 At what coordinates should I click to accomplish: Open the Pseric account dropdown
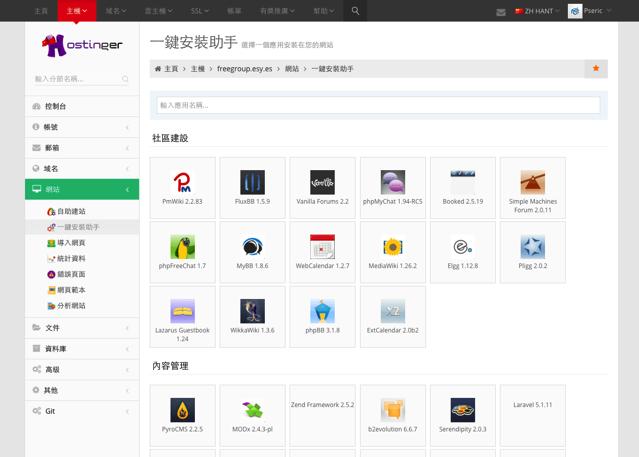tap(597, 11)
